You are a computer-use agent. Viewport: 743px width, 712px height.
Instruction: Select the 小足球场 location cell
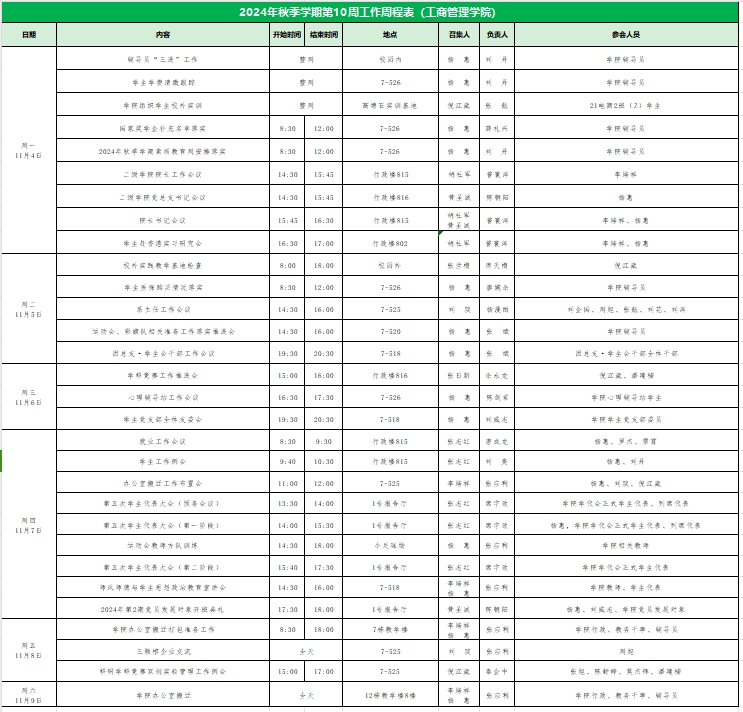pos(390,545)
